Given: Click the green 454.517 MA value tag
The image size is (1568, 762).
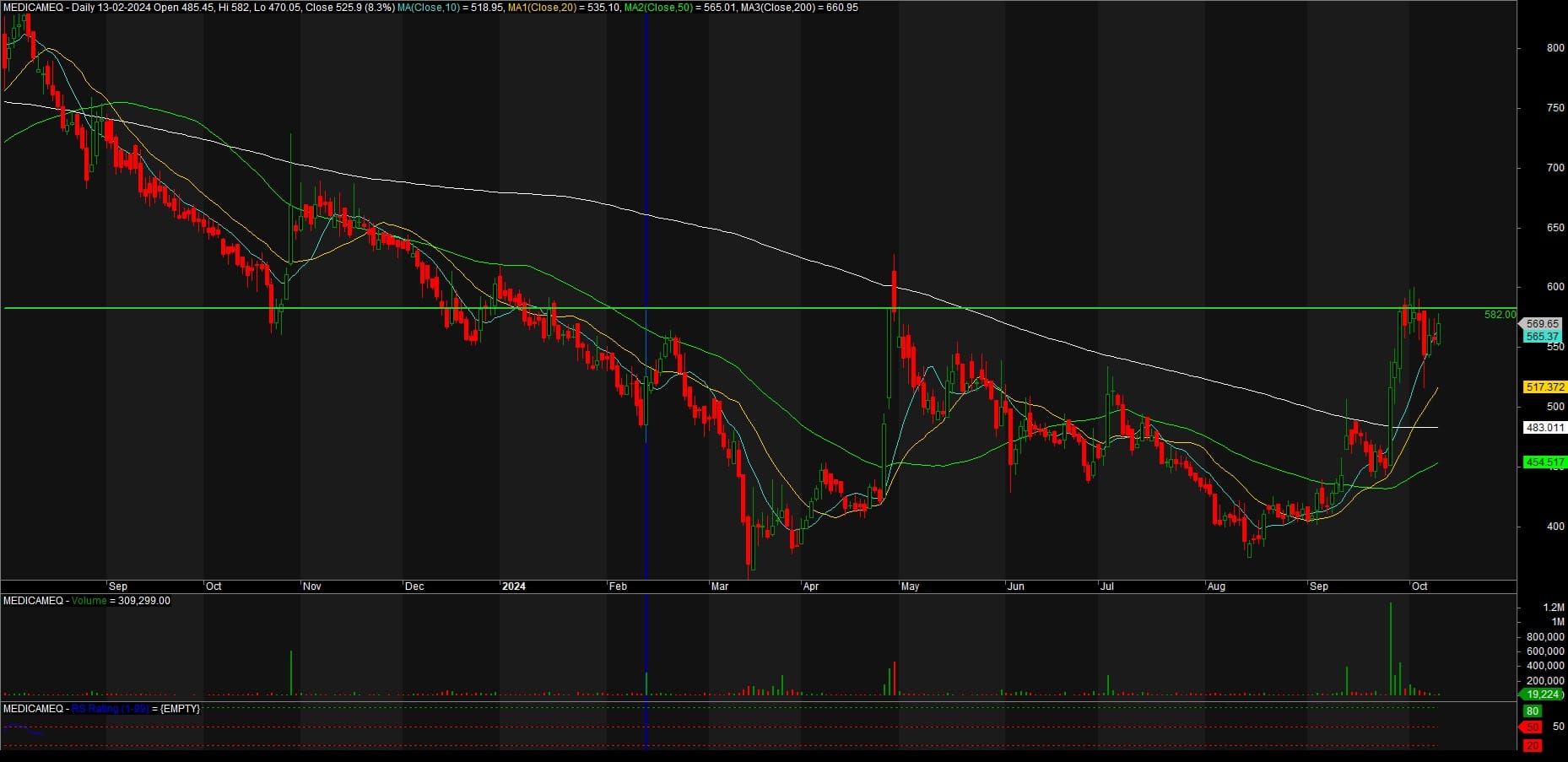Looking at the screenshot, I should (1544, 462).
